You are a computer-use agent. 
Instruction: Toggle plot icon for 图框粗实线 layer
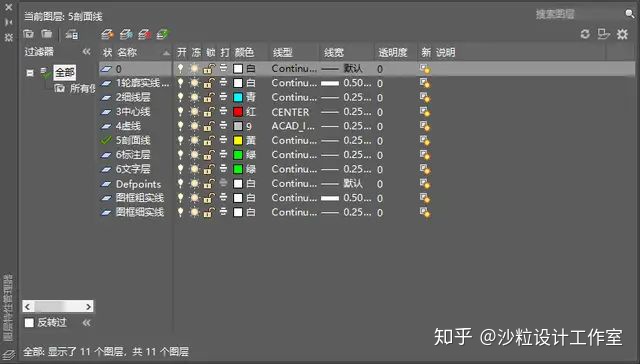pos(223,197)
